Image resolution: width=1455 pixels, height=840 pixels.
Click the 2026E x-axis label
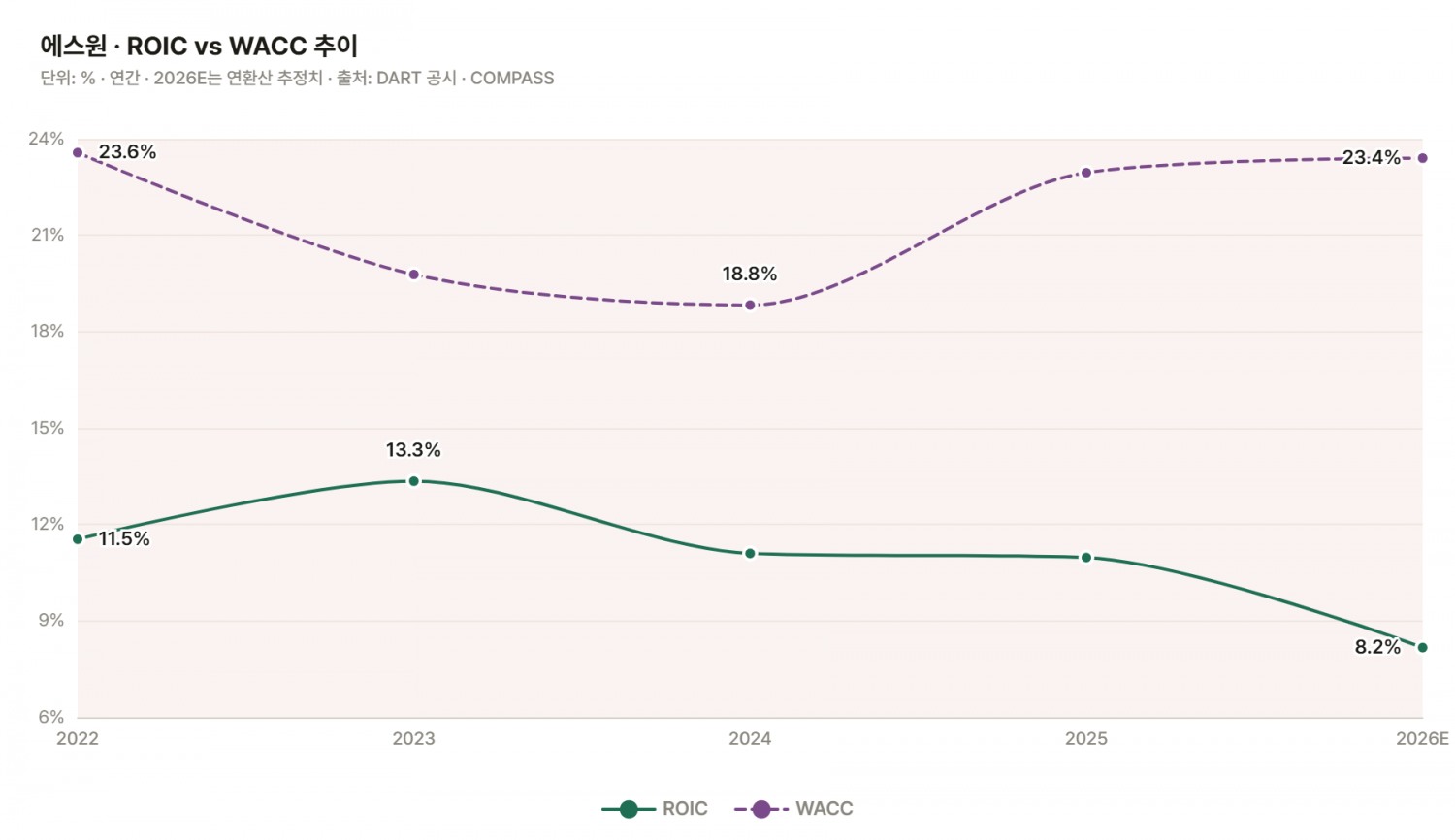click(x=1422, y=739)
